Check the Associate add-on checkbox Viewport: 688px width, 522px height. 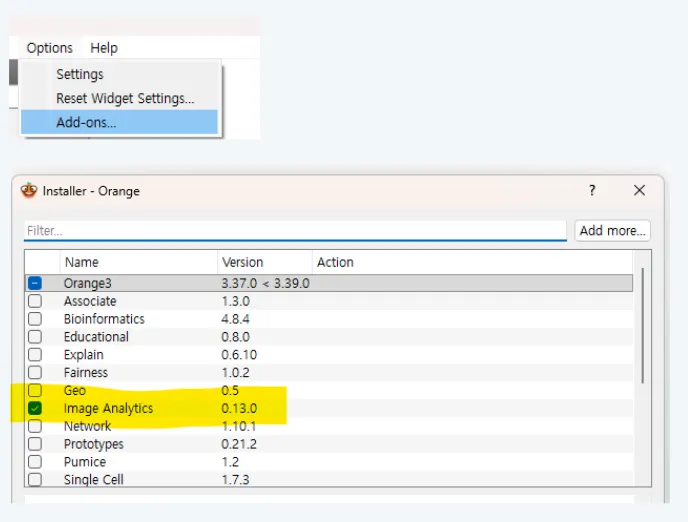tap(35, 301)
